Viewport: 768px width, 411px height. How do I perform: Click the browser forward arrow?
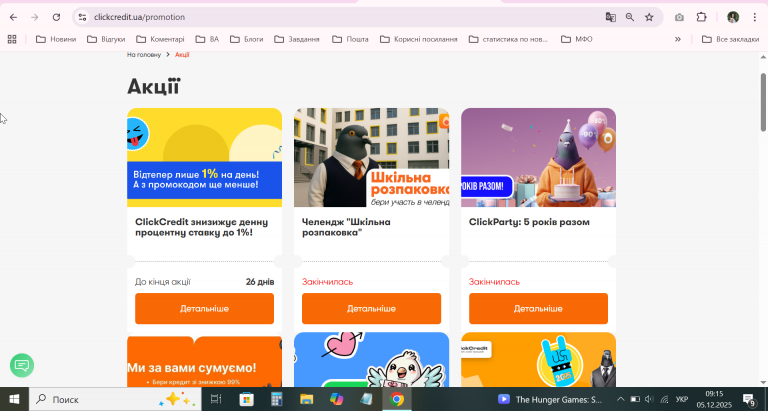point(34,17)
